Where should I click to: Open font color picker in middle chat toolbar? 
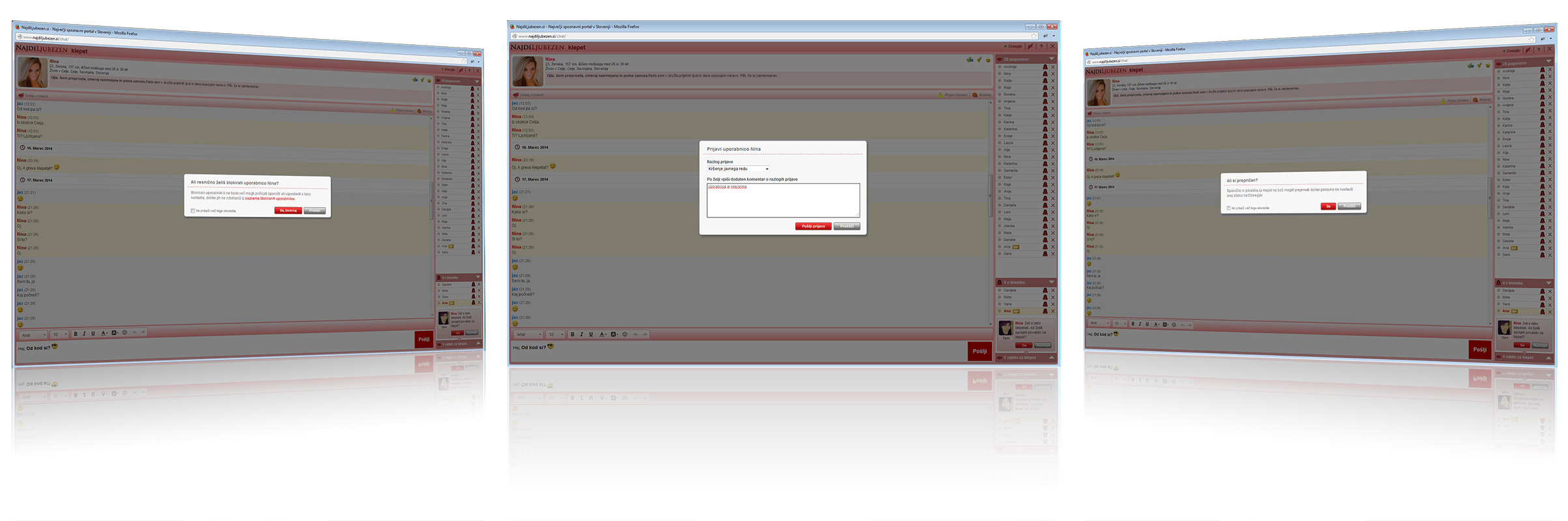pos(602,334)
